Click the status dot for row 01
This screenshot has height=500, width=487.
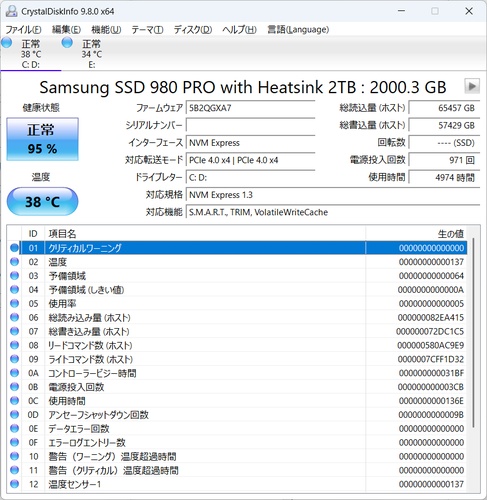[x=14, y=248]
